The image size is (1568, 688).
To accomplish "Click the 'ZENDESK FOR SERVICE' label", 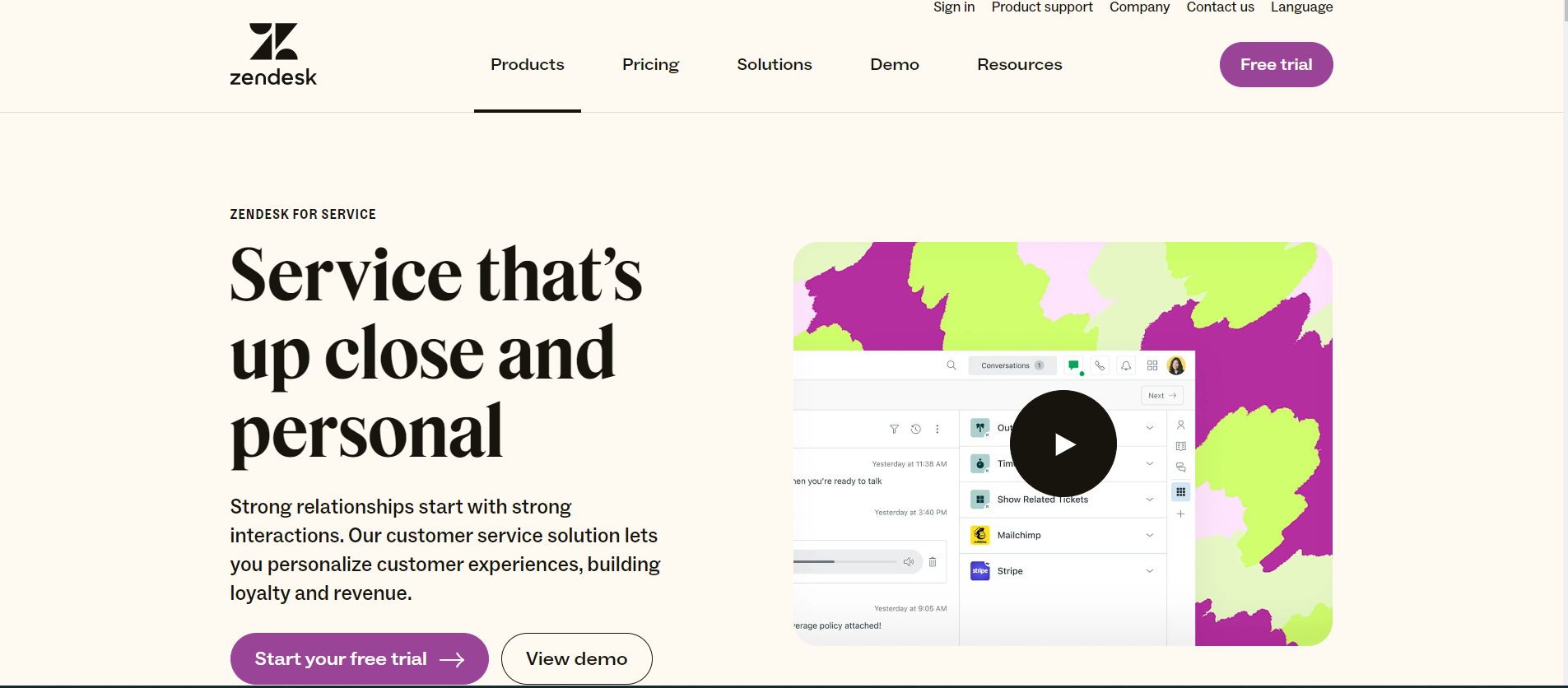I will (x=303, y=214).
